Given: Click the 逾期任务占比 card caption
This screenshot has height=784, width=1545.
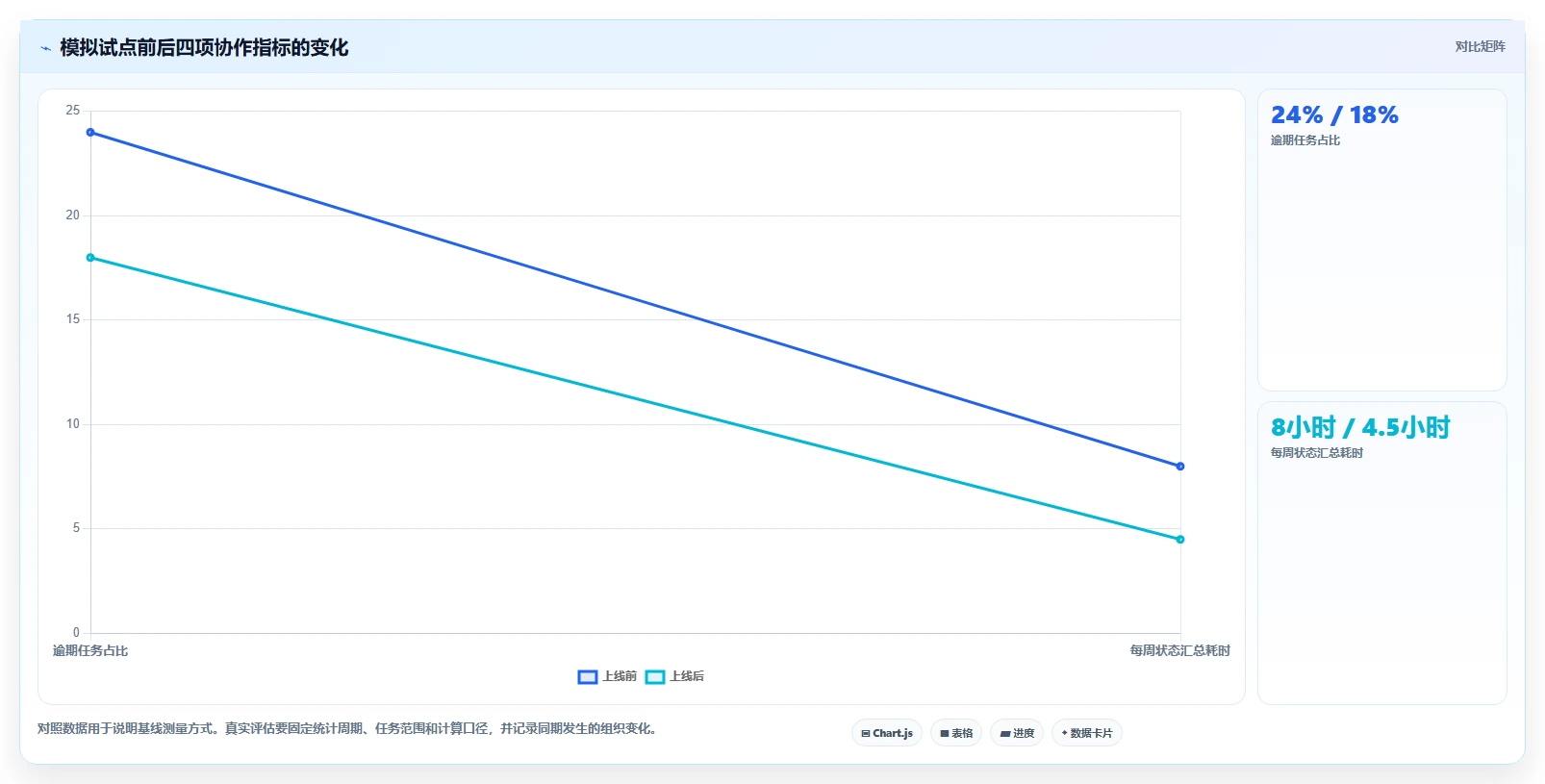Looking at the screenshot, I should [1305, 140].
